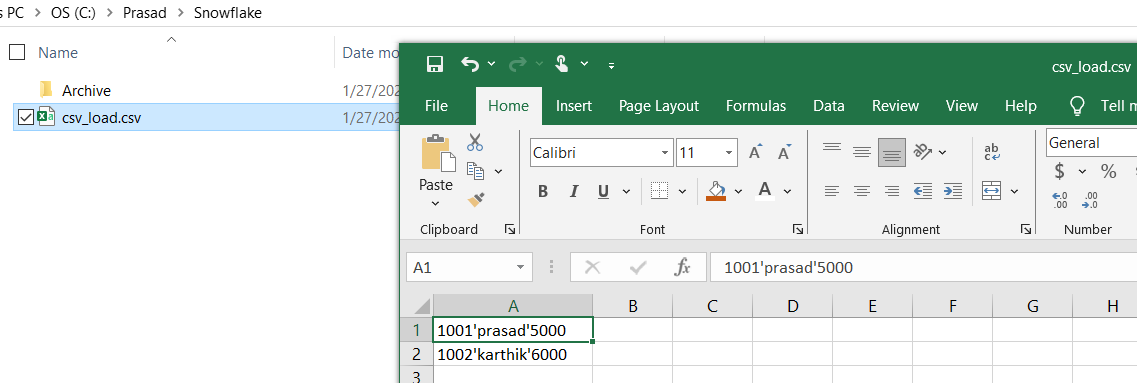The image size is (1137, 383).
Task: Click Decrease Font Size icon
Action: (785, 152)
